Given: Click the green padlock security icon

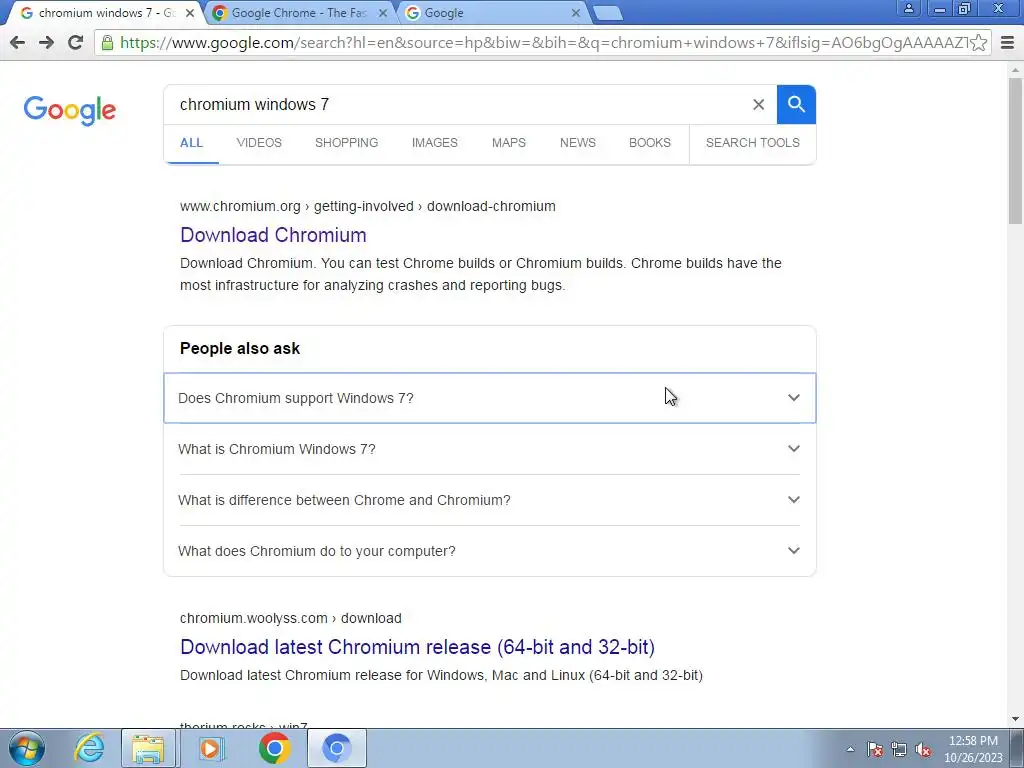Looking at the screenshot, I should [107, 42].
